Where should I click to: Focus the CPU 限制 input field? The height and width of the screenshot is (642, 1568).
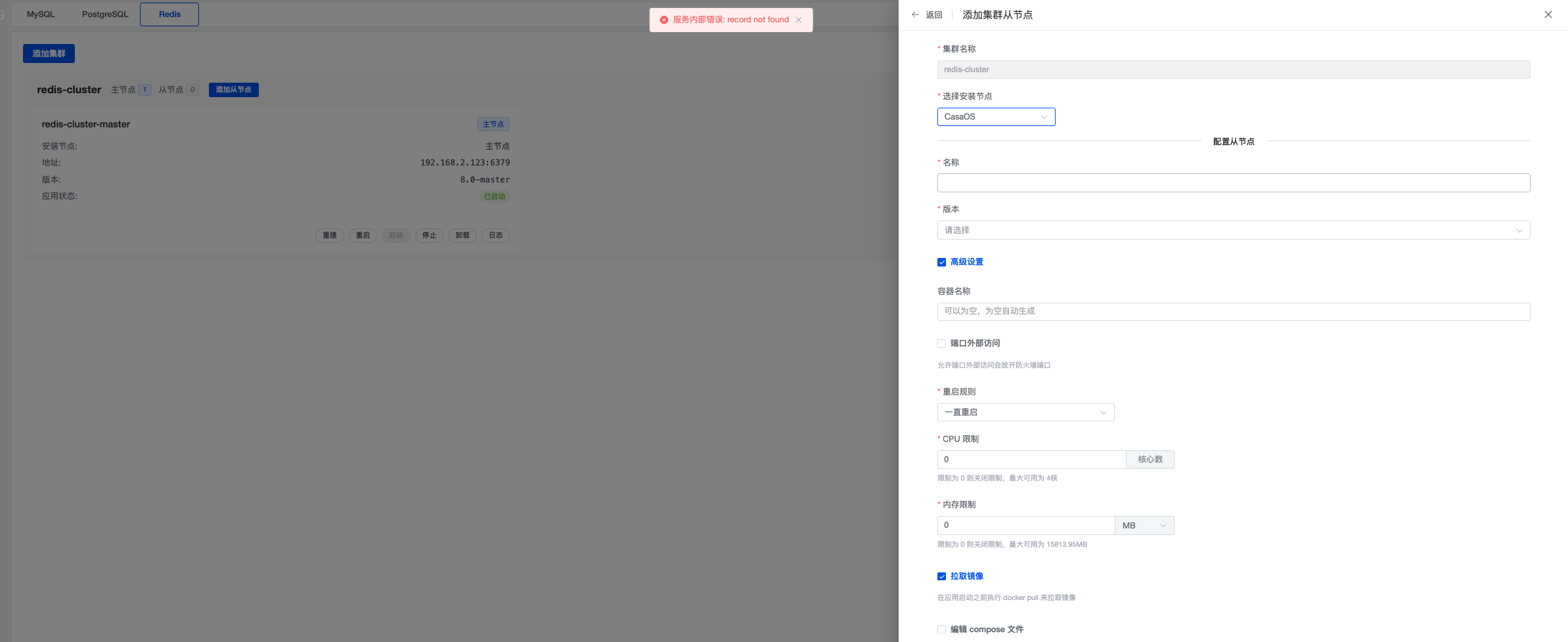(1031, 460)
